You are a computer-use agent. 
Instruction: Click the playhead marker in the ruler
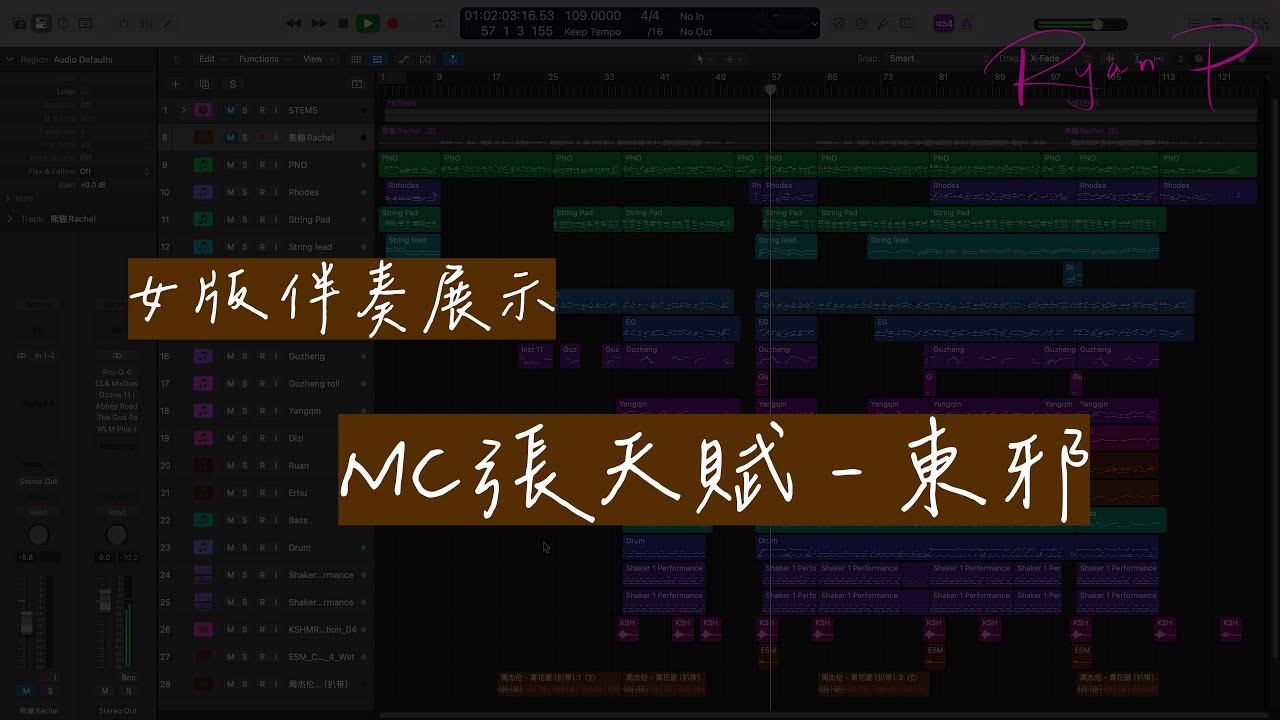[770, 90]
